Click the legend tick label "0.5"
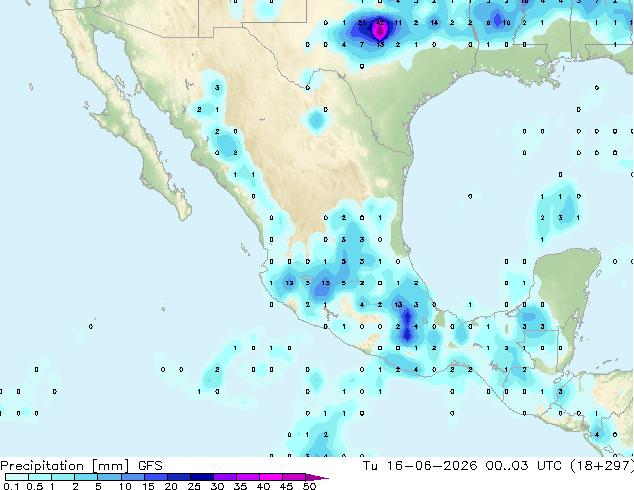Image resolution: width=634 pixels, height=490 pixels. click(35, 486)
